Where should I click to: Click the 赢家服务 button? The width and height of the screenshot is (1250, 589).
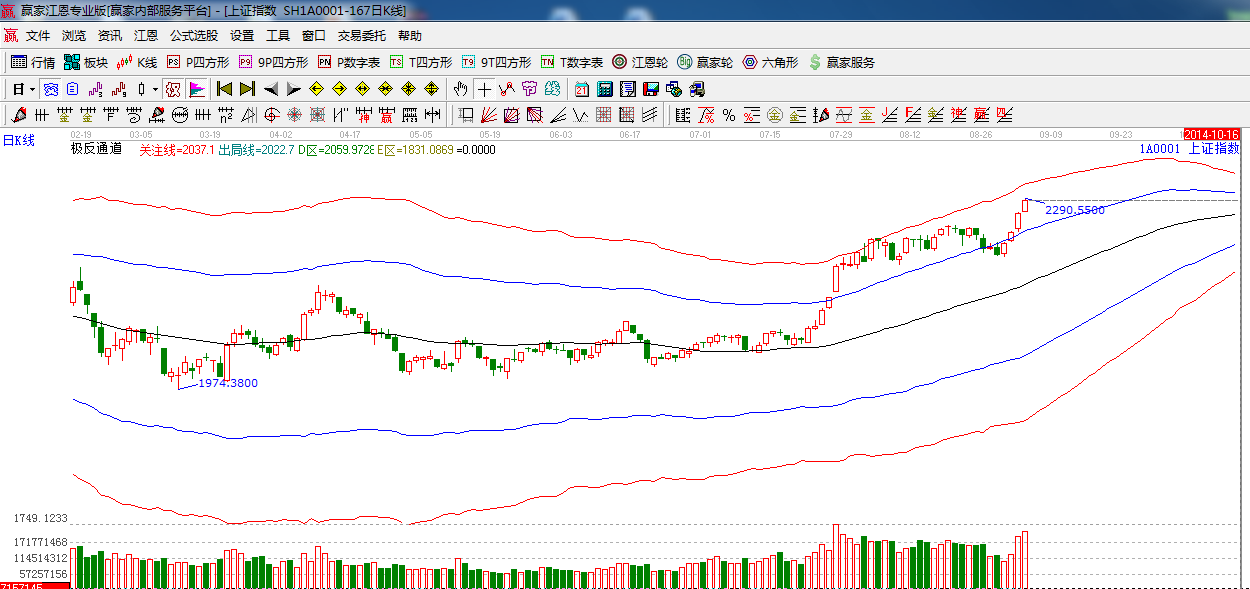point(841,62)
